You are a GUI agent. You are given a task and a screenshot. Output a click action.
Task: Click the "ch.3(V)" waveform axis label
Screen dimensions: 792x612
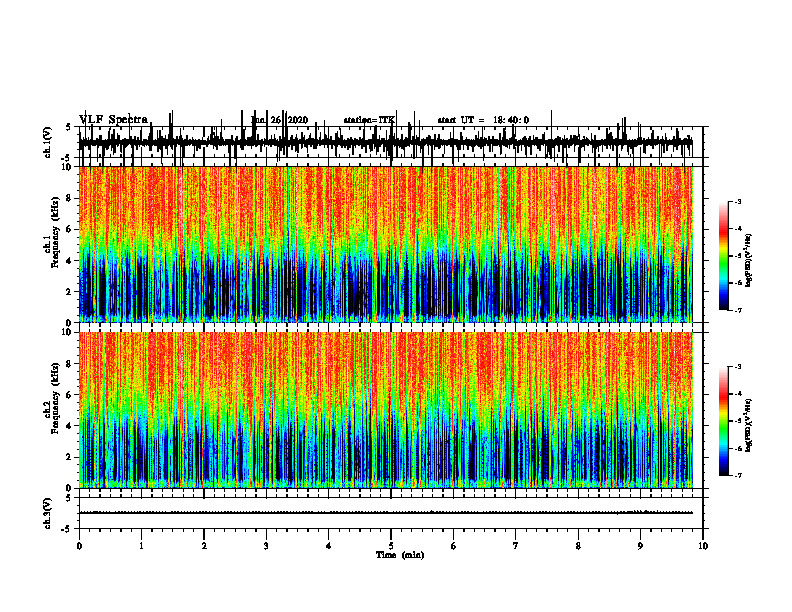point(48,513)
